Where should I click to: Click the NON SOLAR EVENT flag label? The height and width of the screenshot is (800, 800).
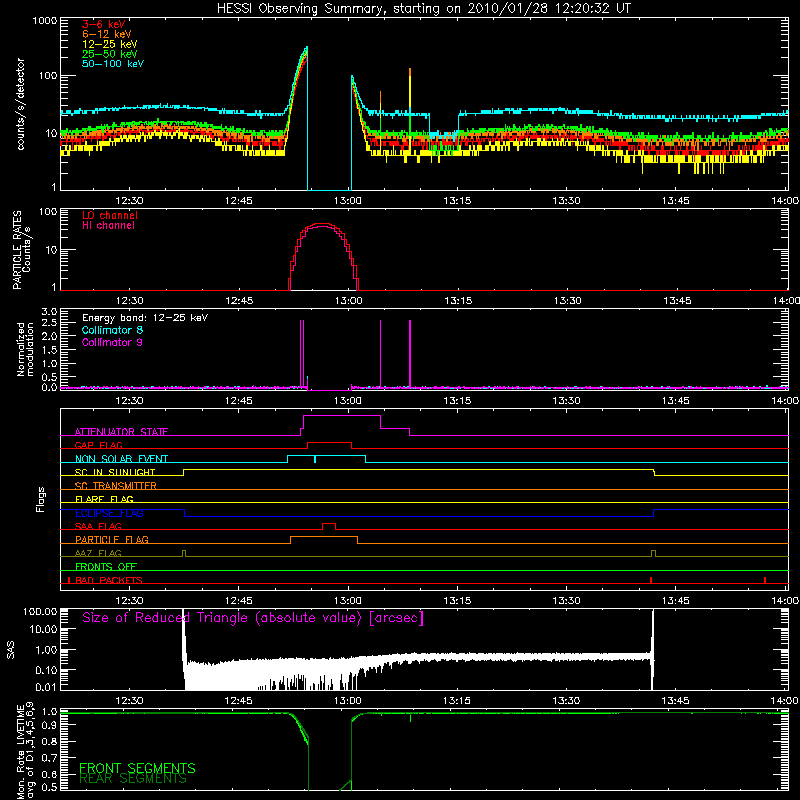click(121, 459)
